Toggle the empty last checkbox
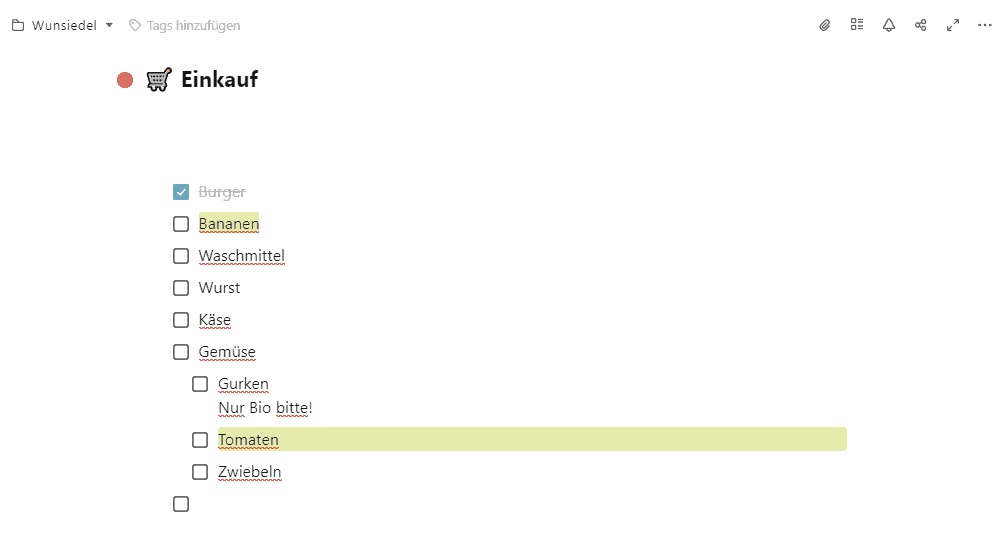 (x=181, y=504)
